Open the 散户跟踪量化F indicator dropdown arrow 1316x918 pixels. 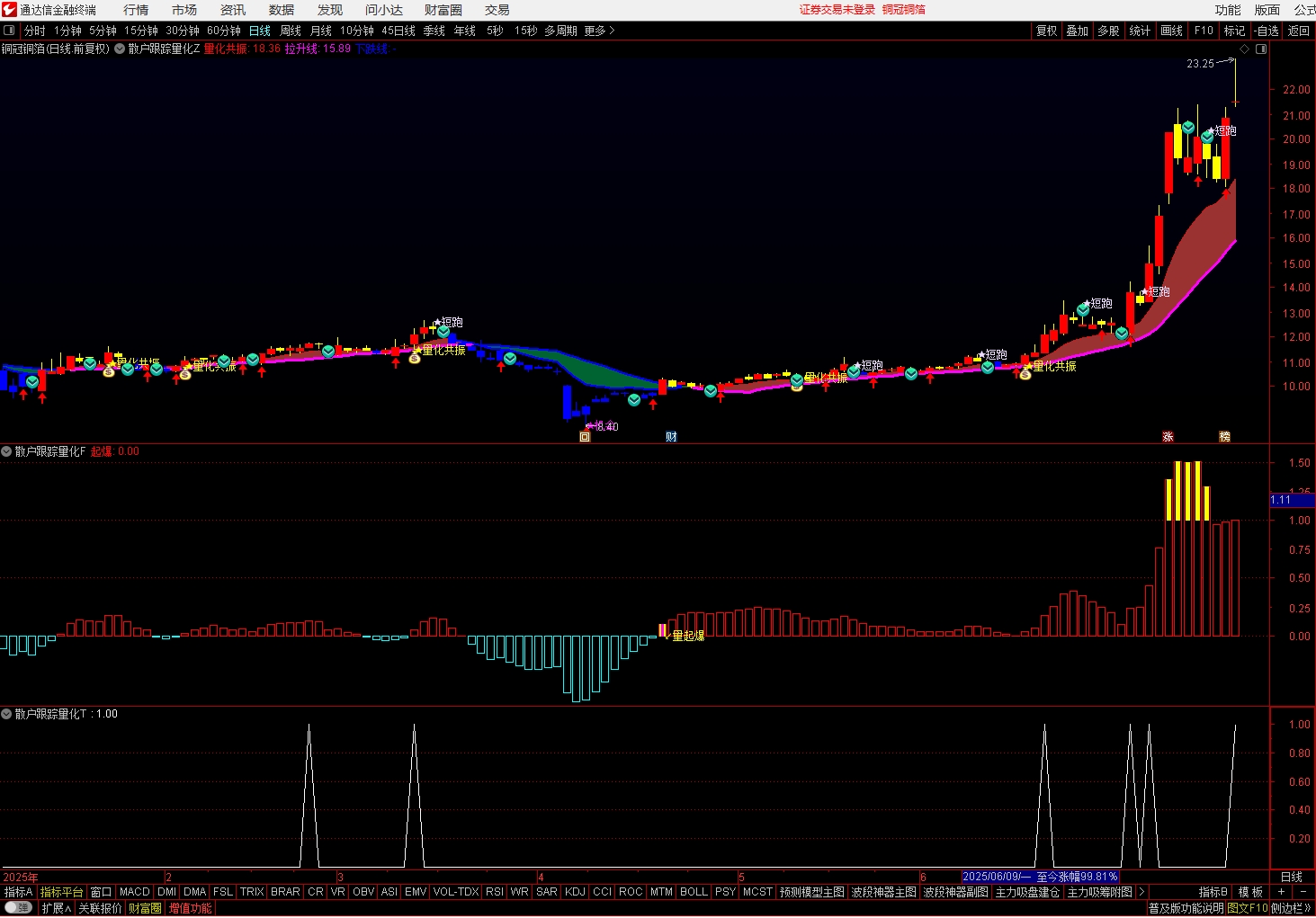6,451
